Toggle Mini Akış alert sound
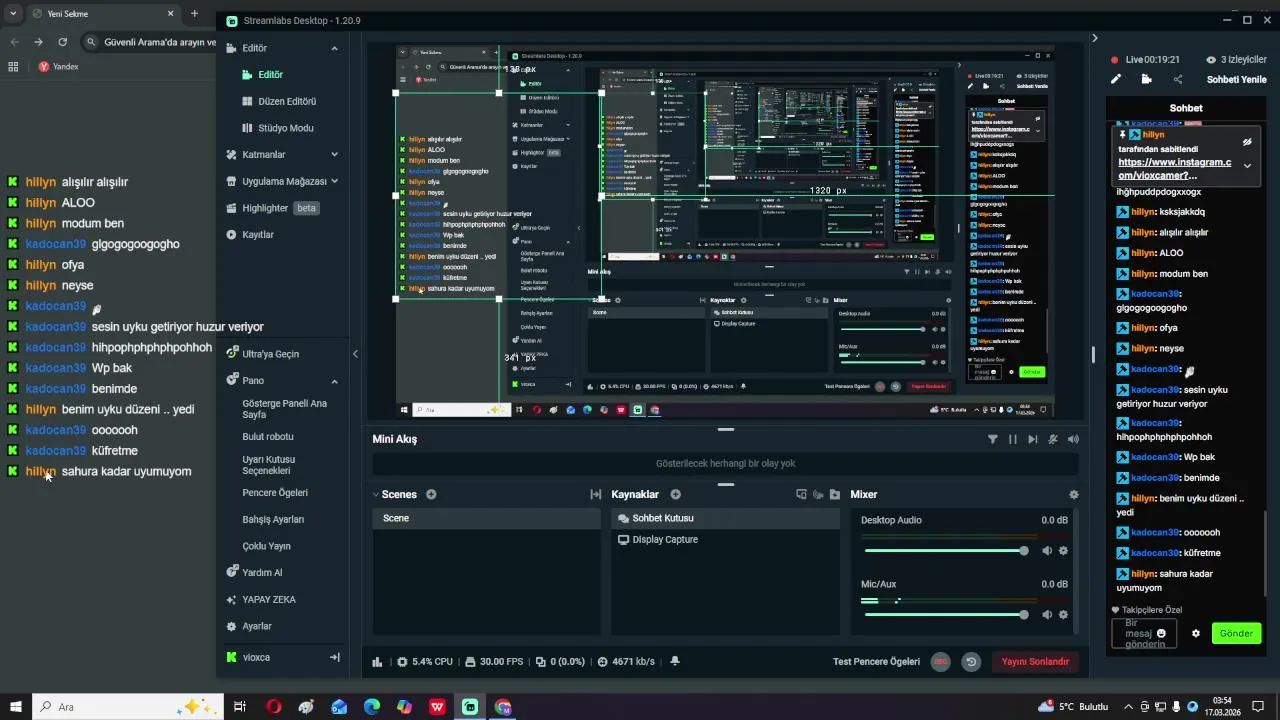1280x720 pixels. (x=1073, y=439)
